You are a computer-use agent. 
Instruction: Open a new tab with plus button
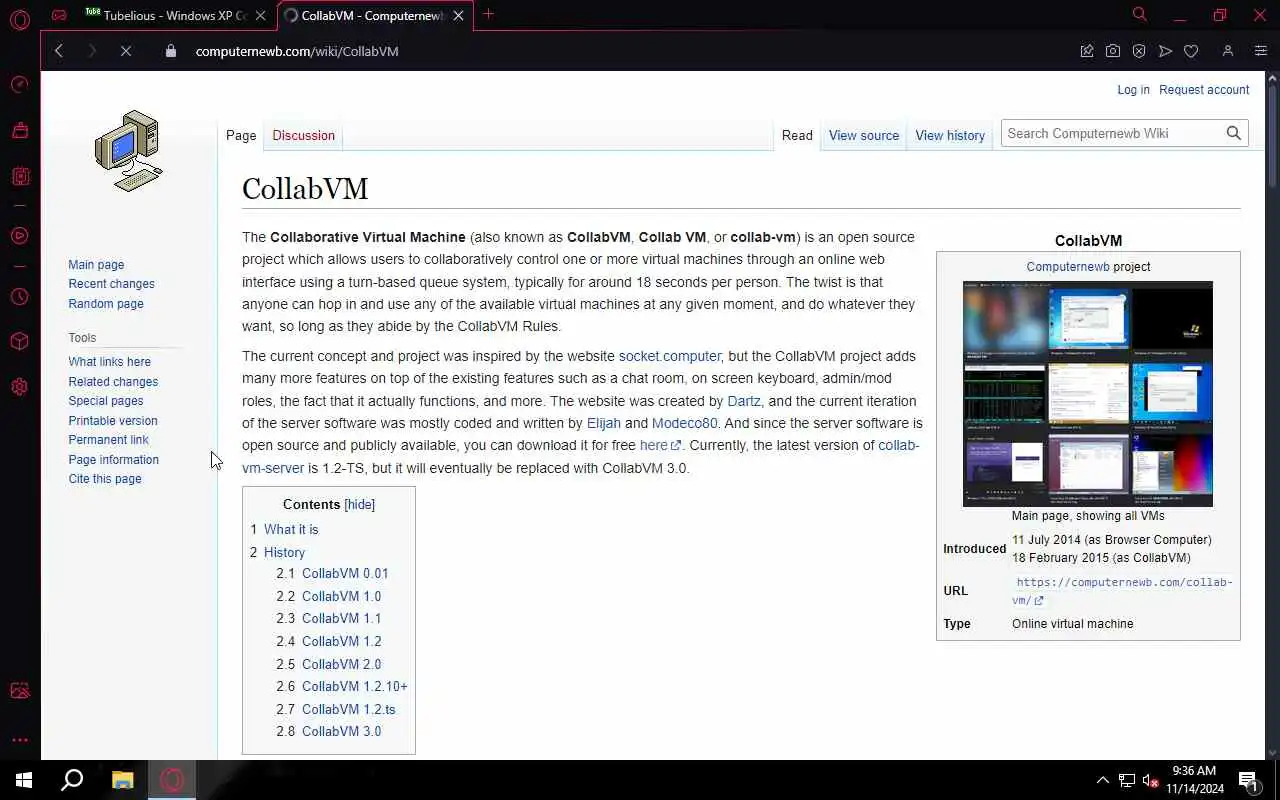click(489, 14)
